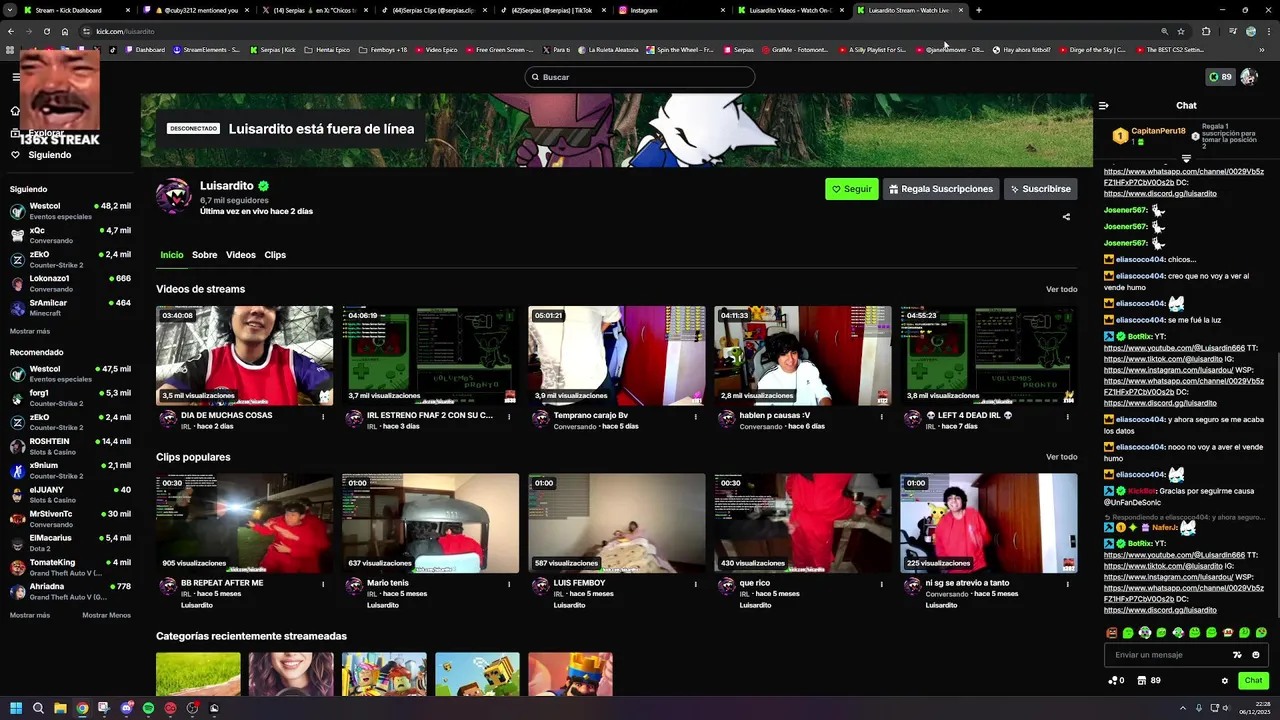Open the Luisardito channel avatar
The width and height of the screenshot is (1280, 720).
click(x=174, y=196)
